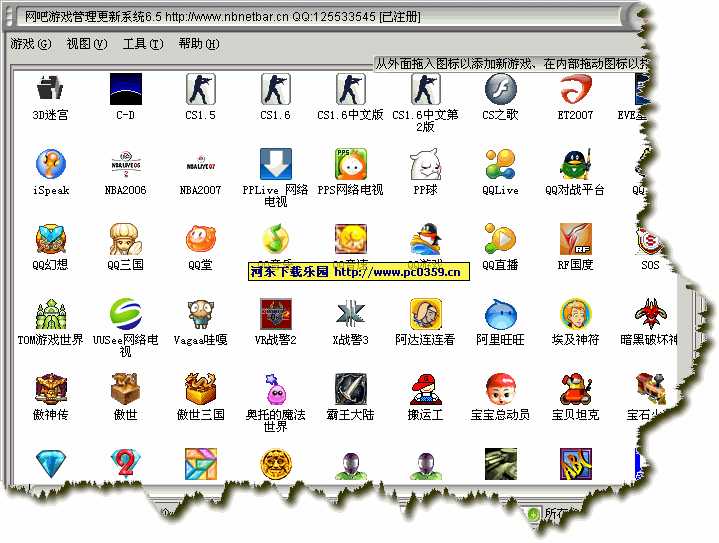
Task: Select the red number 2 gem icon
Action: (126, 463)
